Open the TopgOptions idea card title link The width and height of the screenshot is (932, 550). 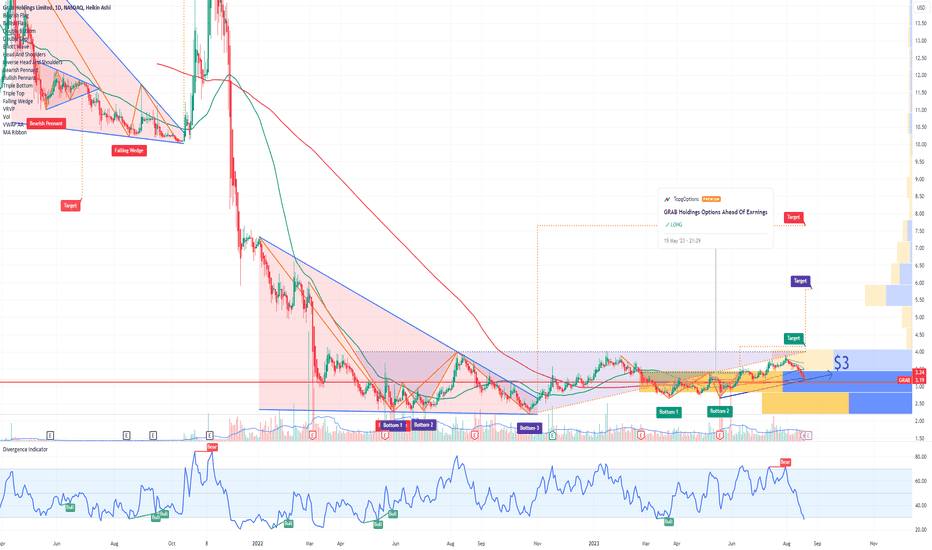[x=716, y=212]
